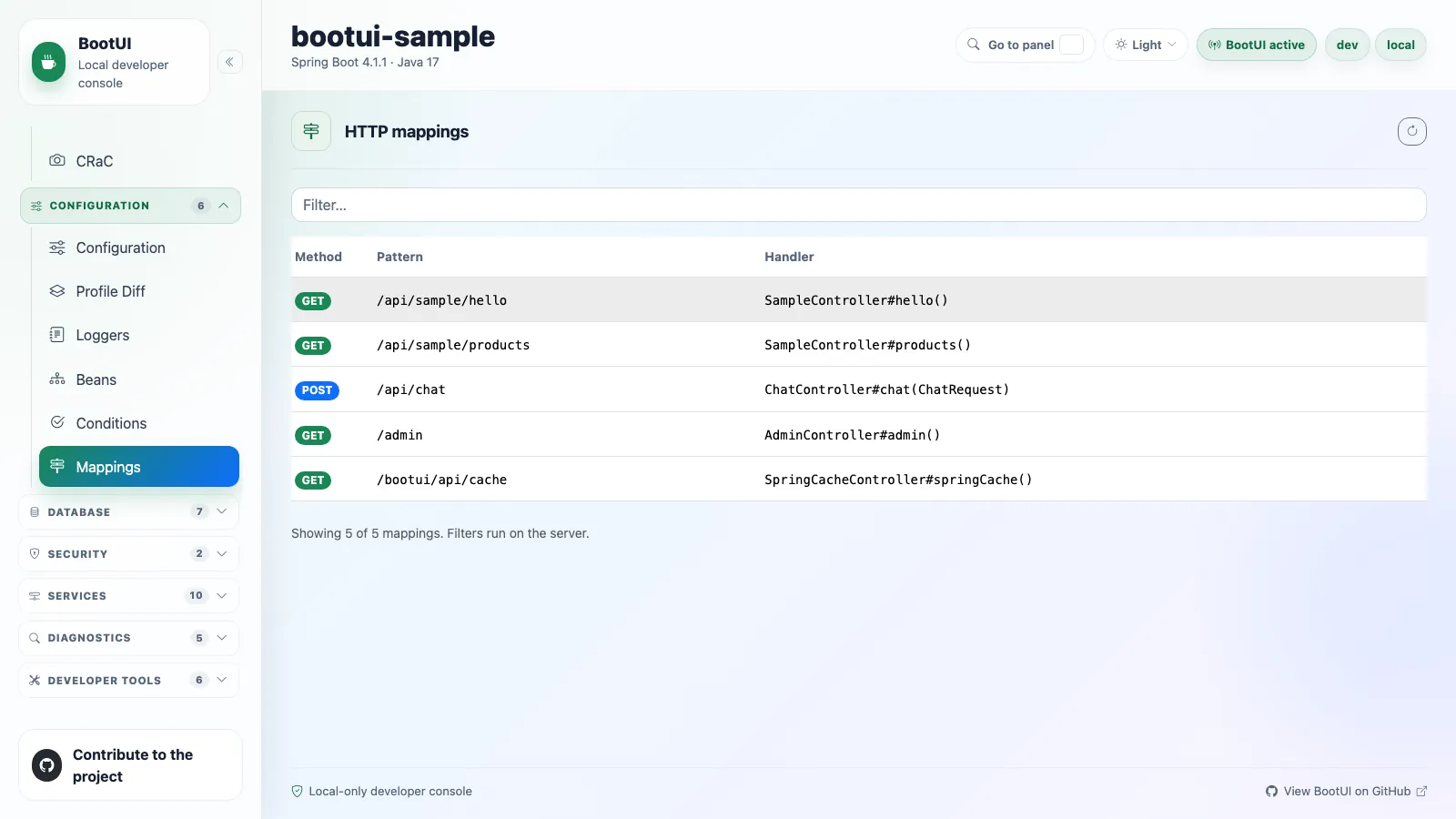1456x819 pixels.
Task: Click the BootUI coffee cup logo
Action: pos(48,62)
